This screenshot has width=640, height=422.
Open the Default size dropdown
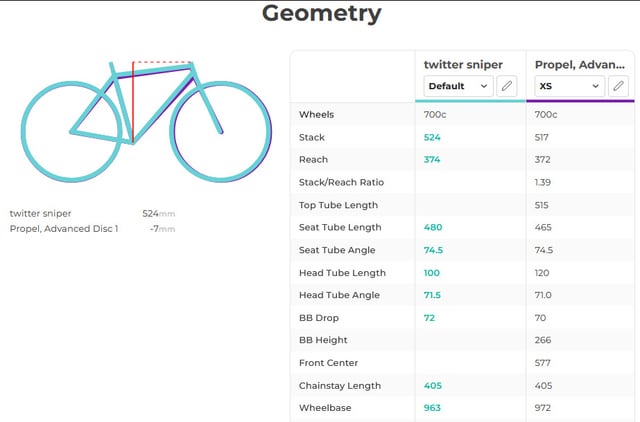[458, 86]
